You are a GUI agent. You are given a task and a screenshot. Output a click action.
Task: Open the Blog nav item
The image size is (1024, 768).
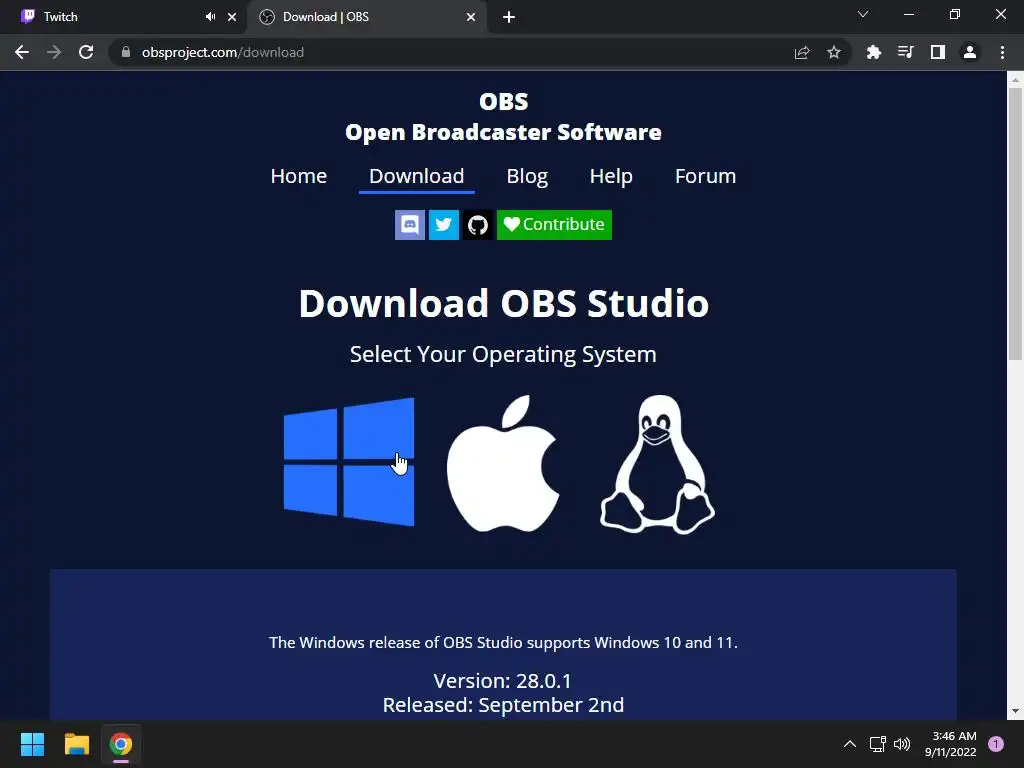[x=527, y=176]
